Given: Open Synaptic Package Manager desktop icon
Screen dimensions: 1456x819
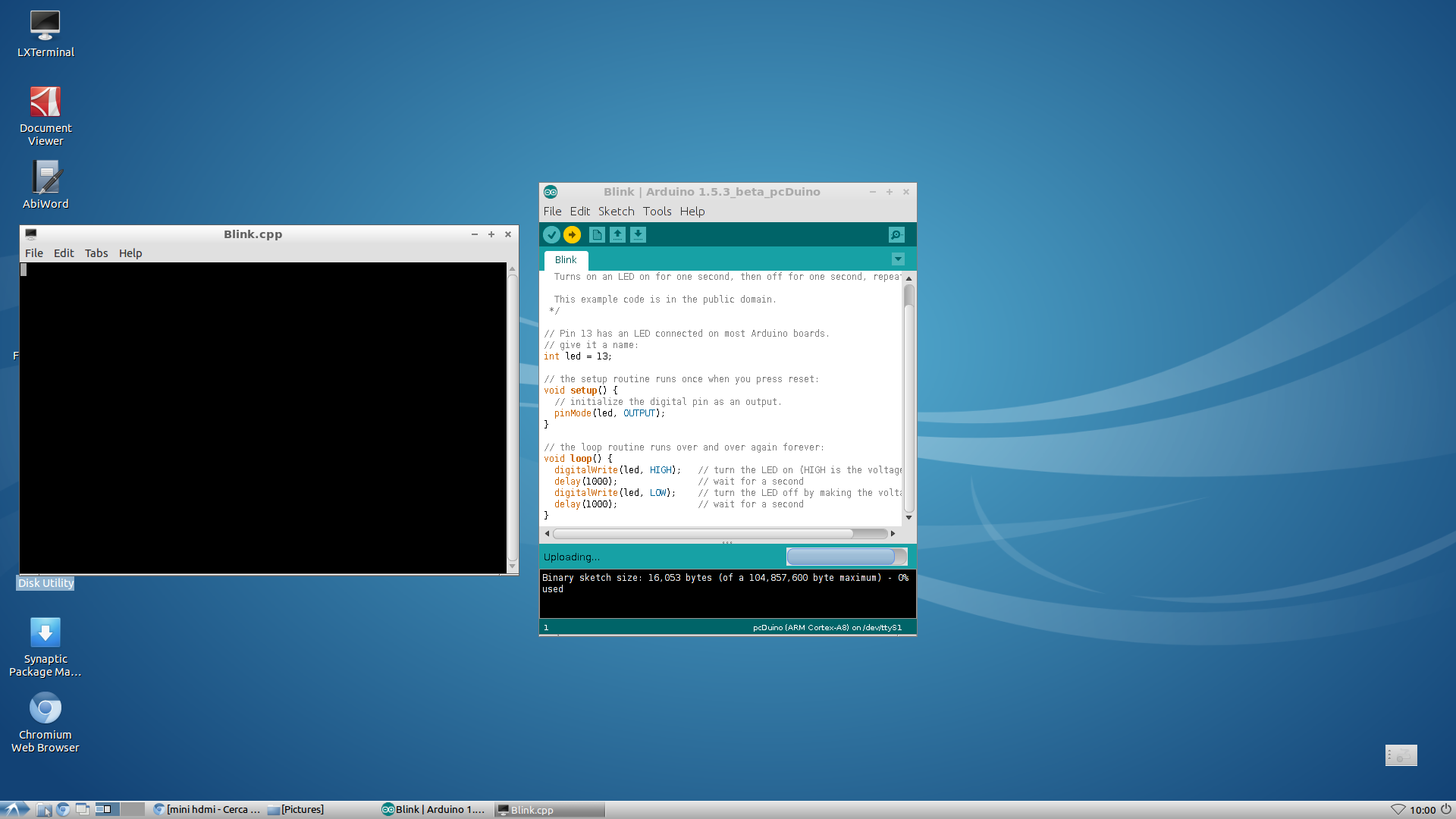Looking at the screenshot, I should pos(45,646).
